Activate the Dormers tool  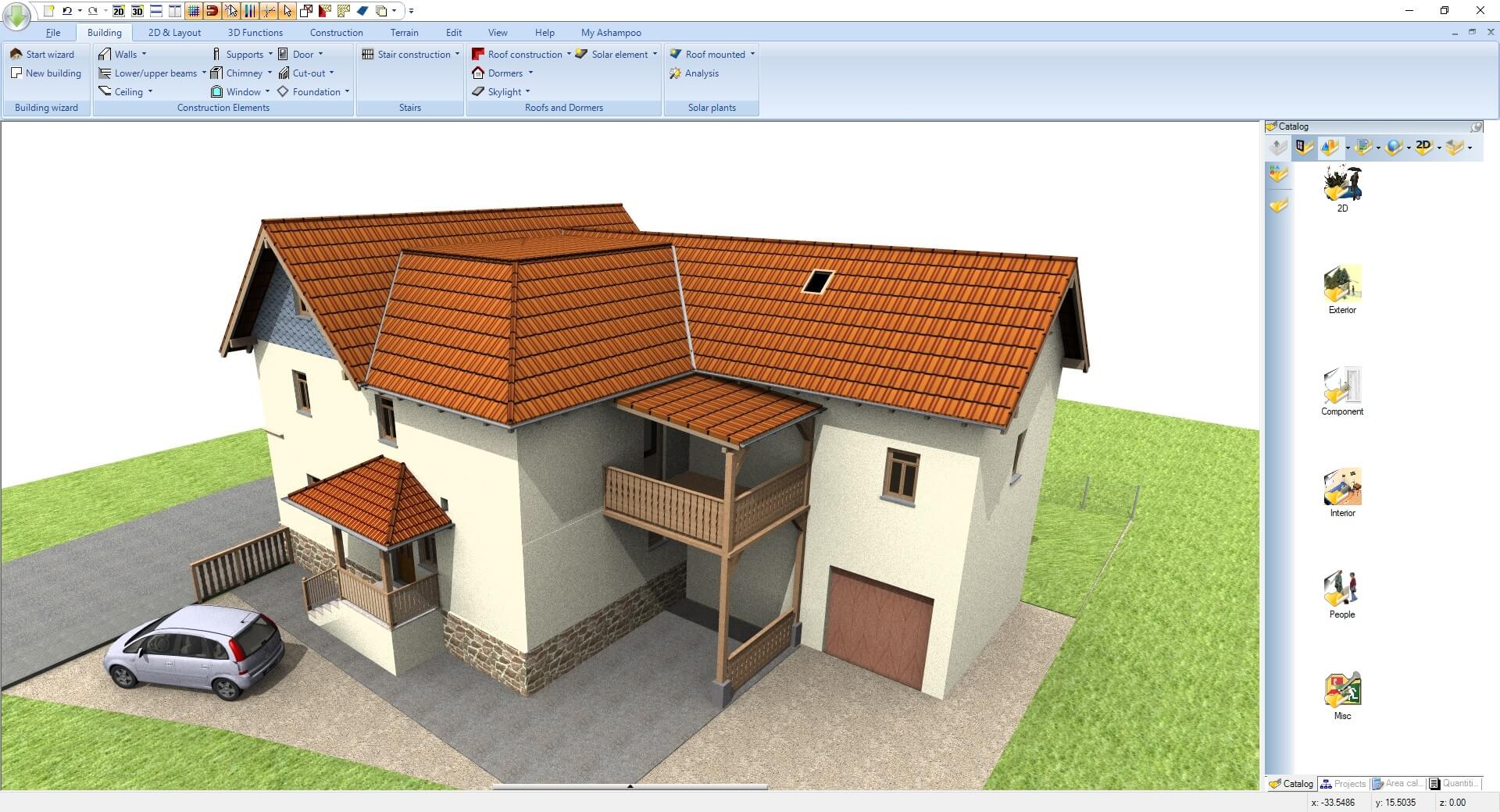(504, 73)
